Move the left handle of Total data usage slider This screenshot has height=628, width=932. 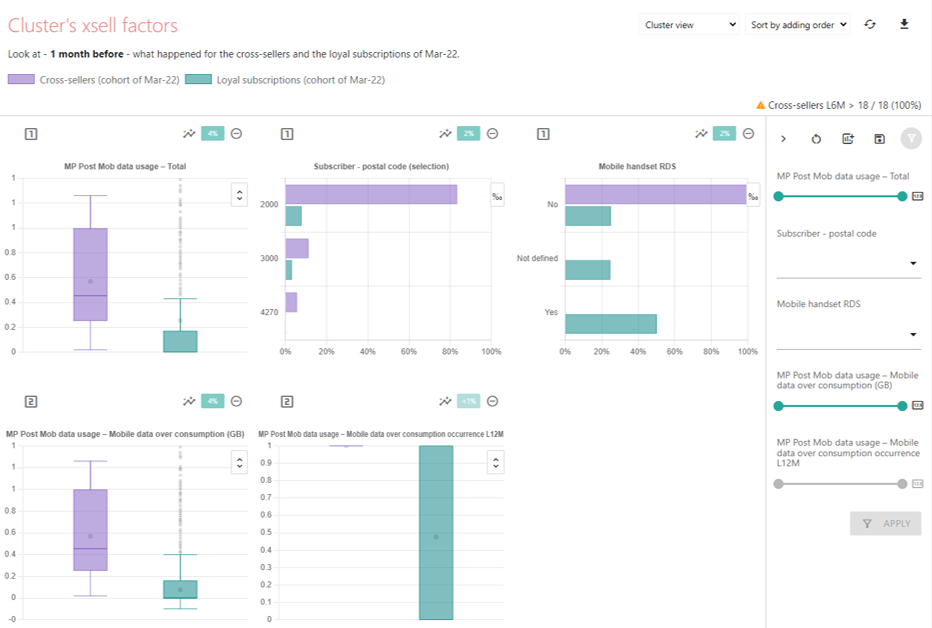tap(779, 197)
